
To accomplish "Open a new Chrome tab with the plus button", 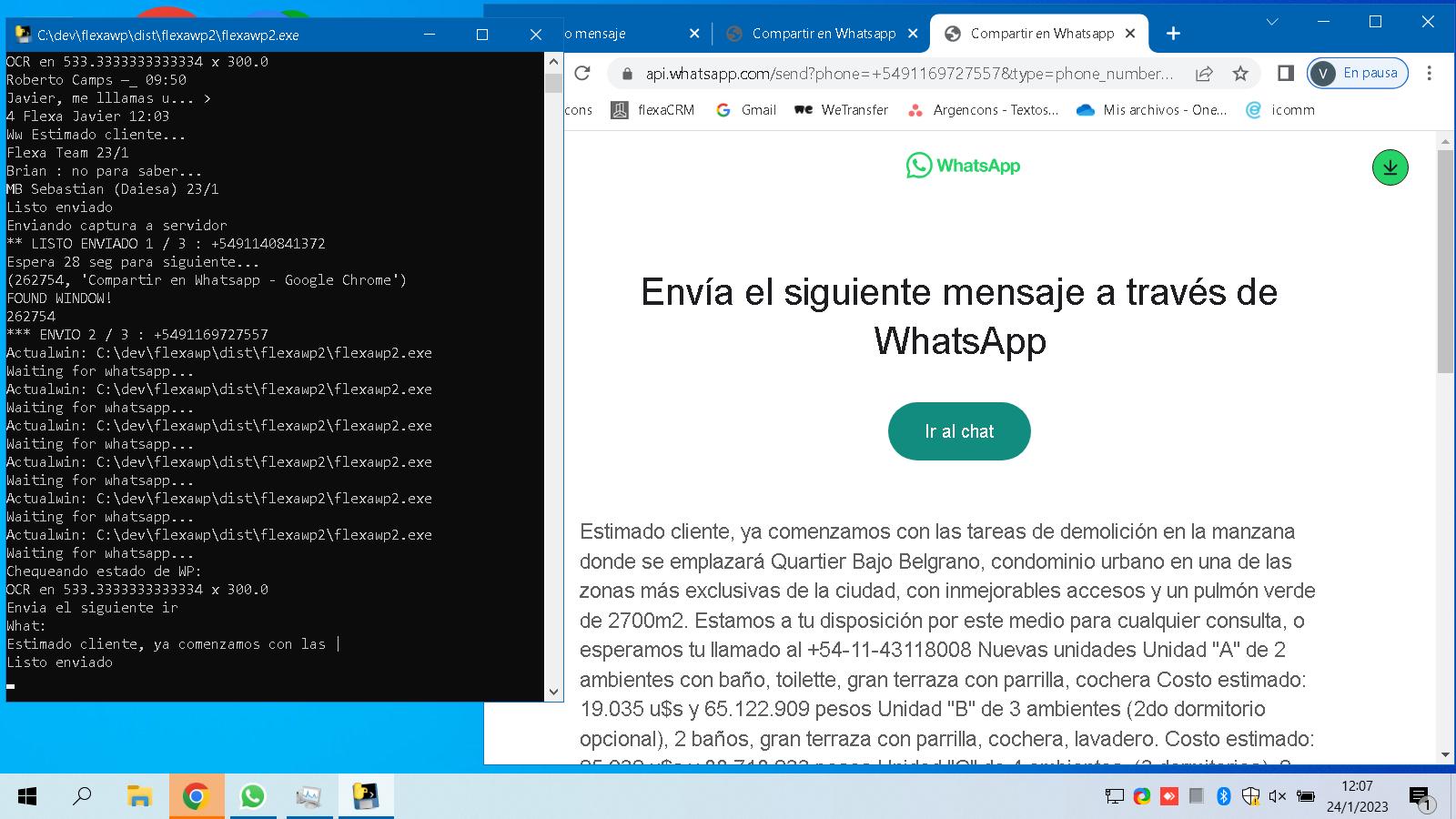I will click(x=1173, y=34).
